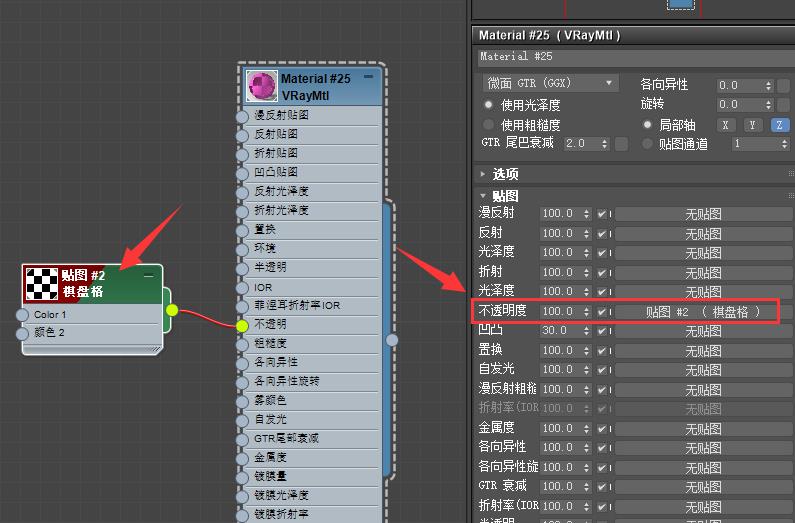The height and width of the screenshot is (523, 795).
Task: Select the 使用粗糙度 radio button
Action: click(x=488, y=124)
